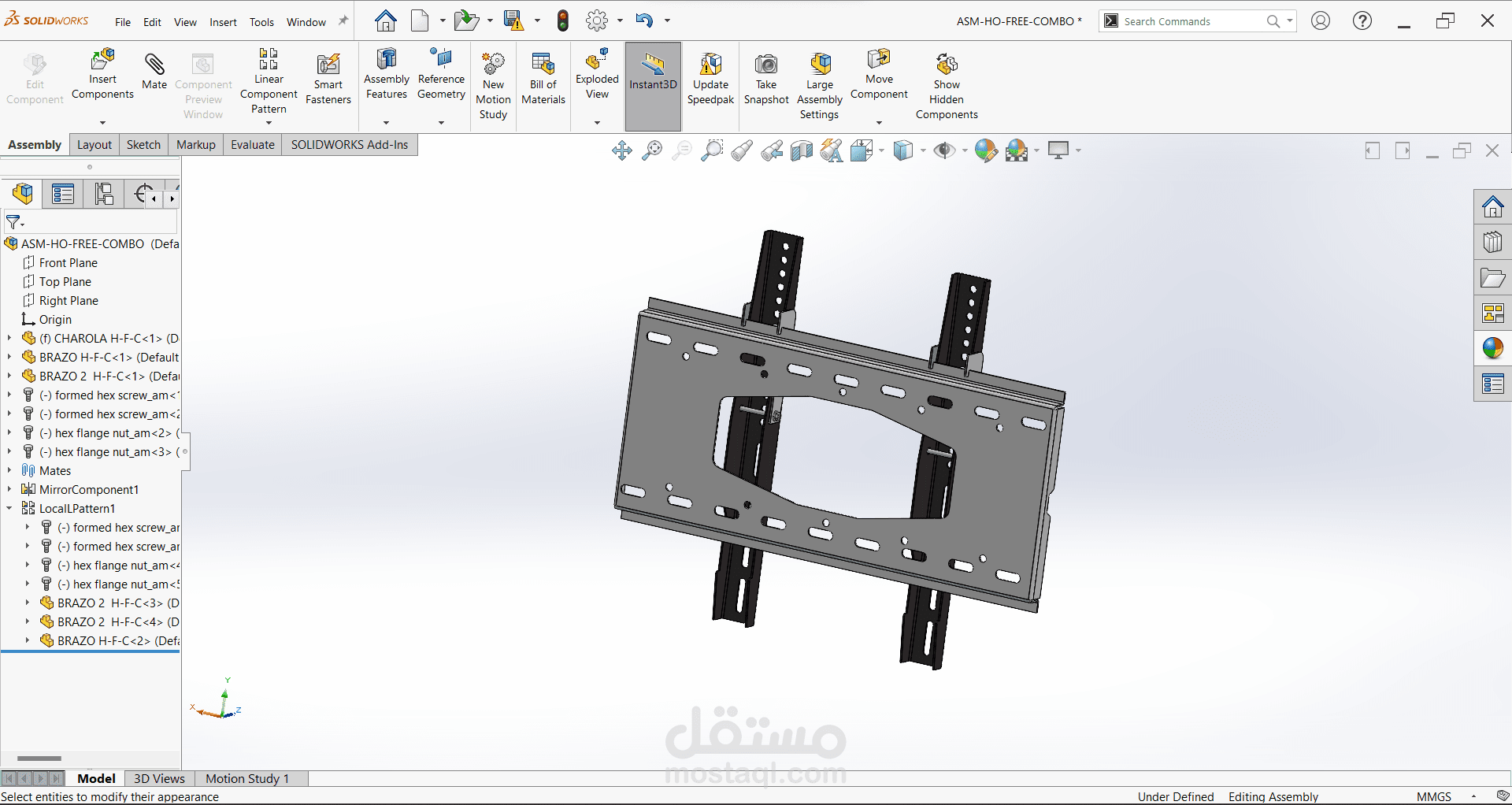
Task: Select the Mate tool
Action: tap(154, 71)
